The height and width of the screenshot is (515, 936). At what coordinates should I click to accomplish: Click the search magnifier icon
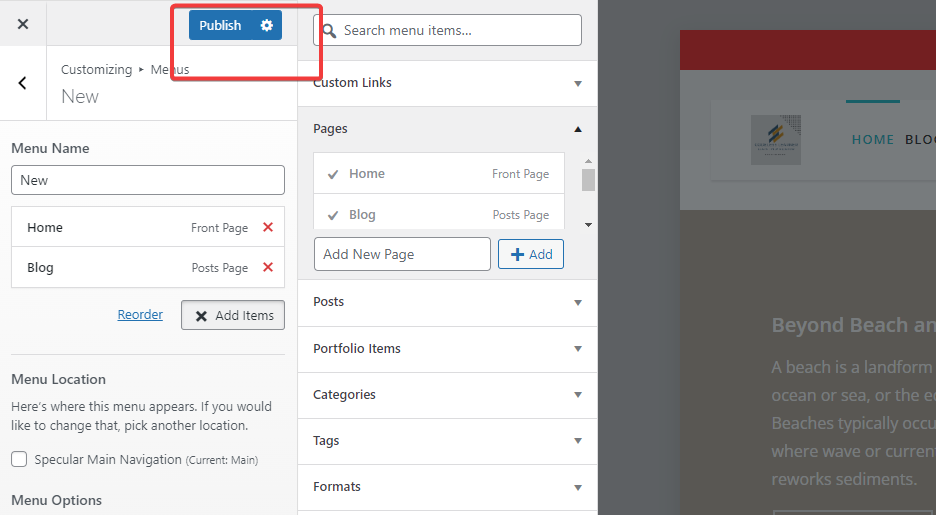click(x=329, y=30)
